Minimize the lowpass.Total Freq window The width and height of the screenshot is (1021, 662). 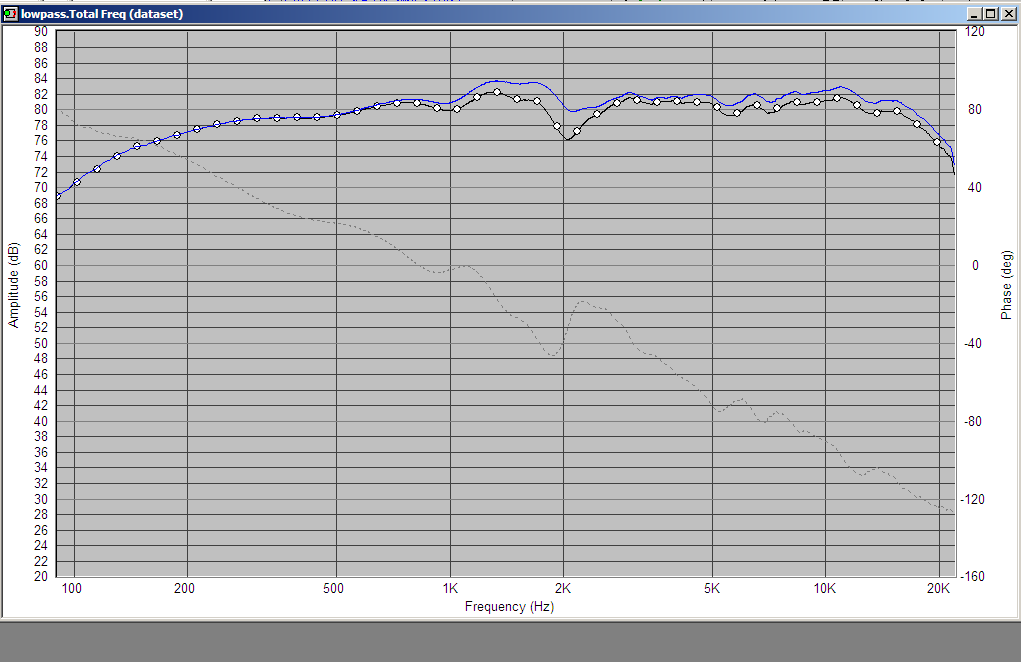click(x=975, y=14)
